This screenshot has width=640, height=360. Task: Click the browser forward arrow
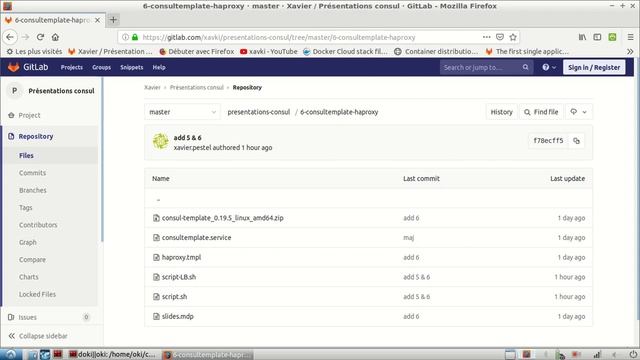tap(25, 37)
